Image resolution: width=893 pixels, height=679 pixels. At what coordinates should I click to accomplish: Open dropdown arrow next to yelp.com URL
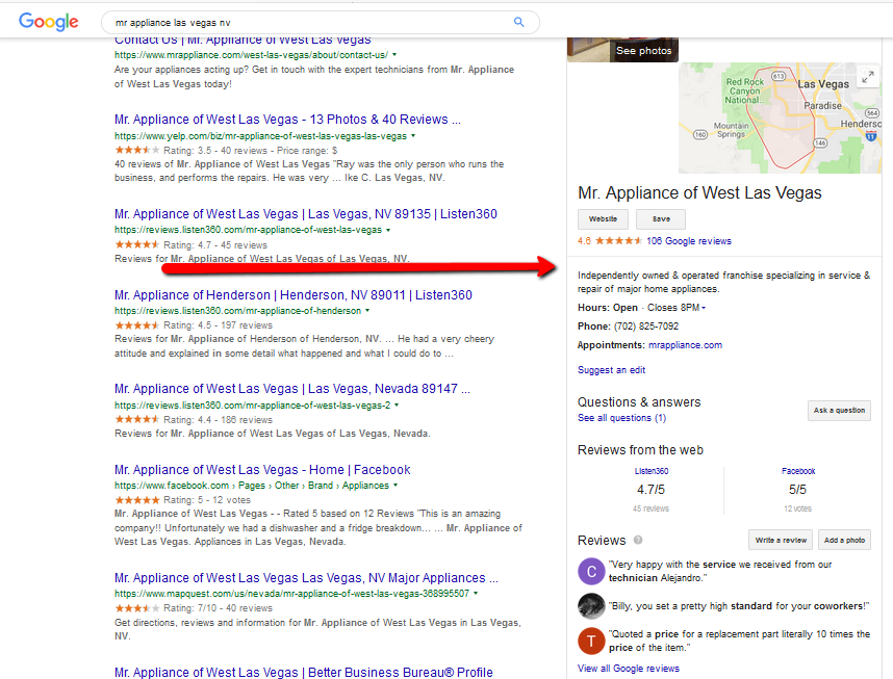(413, 136)
